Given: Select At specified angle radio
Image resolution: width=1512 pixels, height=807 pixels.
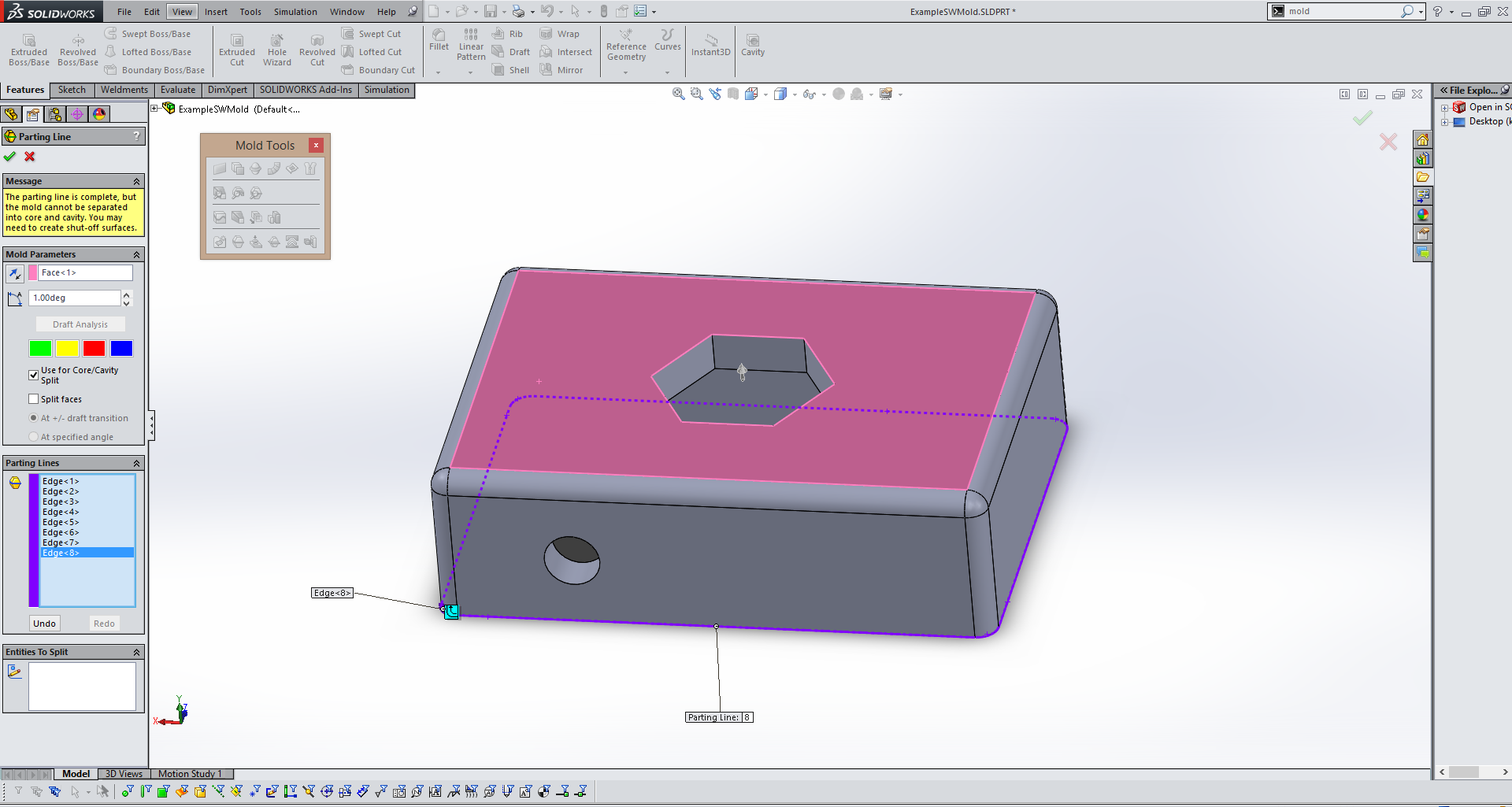Looking at the screenshot, I should click(34, 437).
